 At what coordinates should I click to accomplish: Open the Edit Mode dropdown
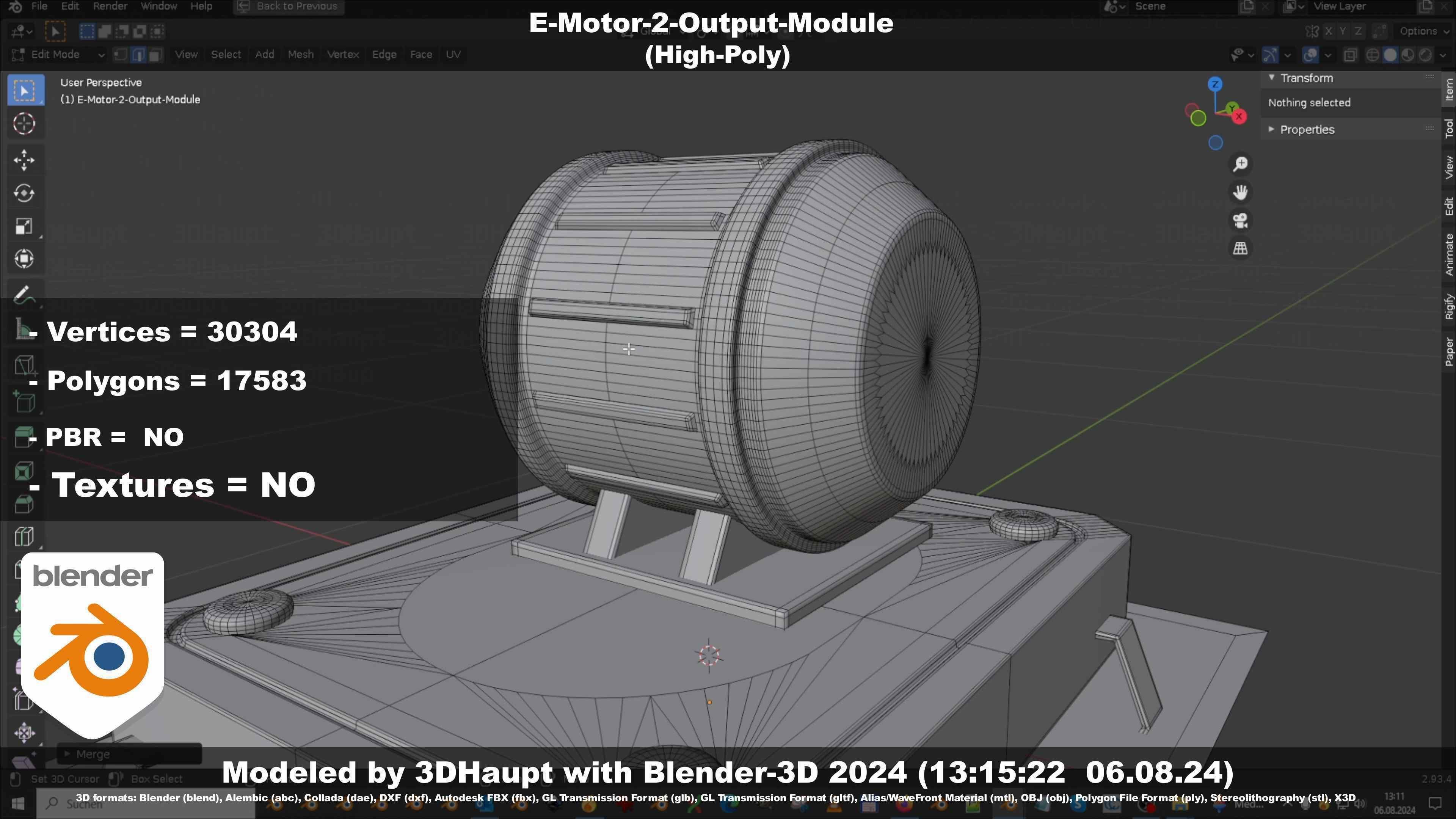click(x=58, y=54)
